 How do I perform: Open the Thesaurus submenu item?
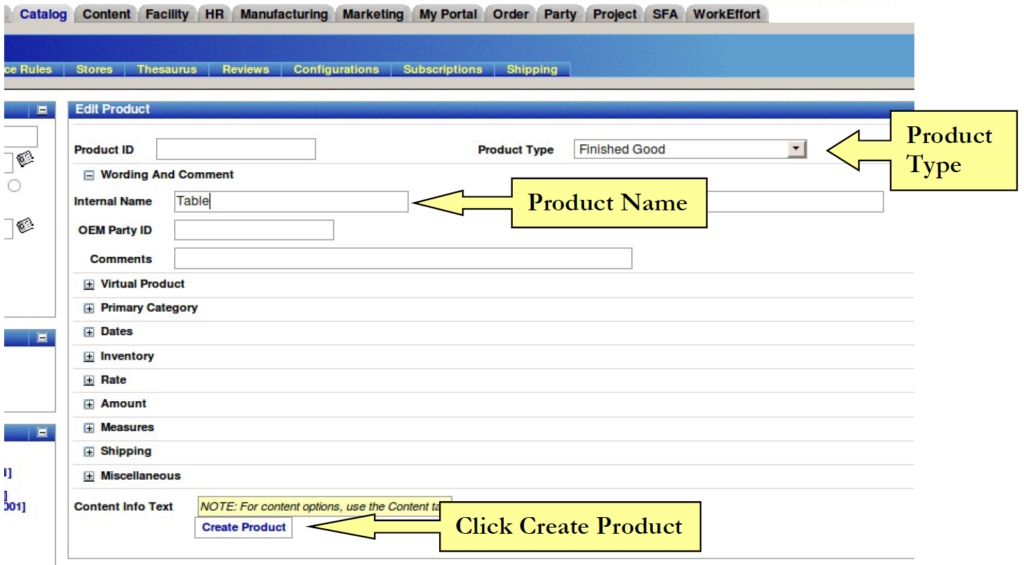click(167, 69)
